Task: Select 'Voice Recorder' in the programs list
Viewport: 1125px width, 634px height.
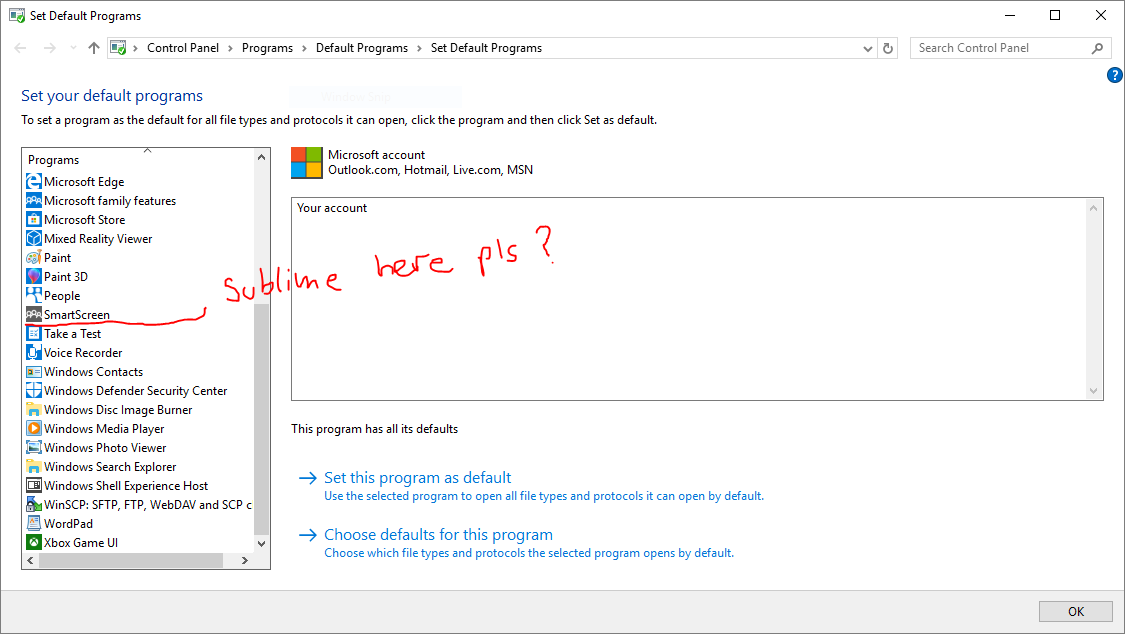Action: coord(83,353)
